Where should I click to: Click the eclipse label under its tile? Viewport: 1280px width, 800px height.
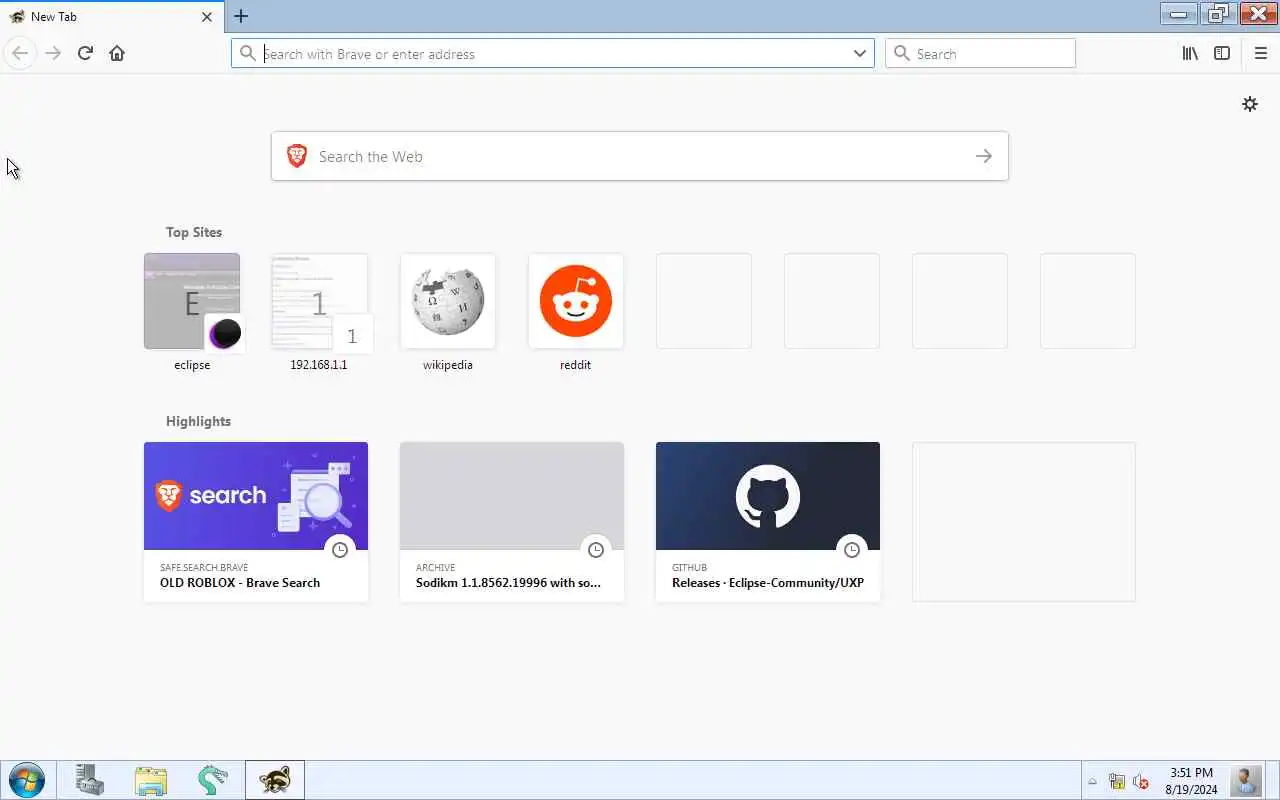[x=192, y=365]
